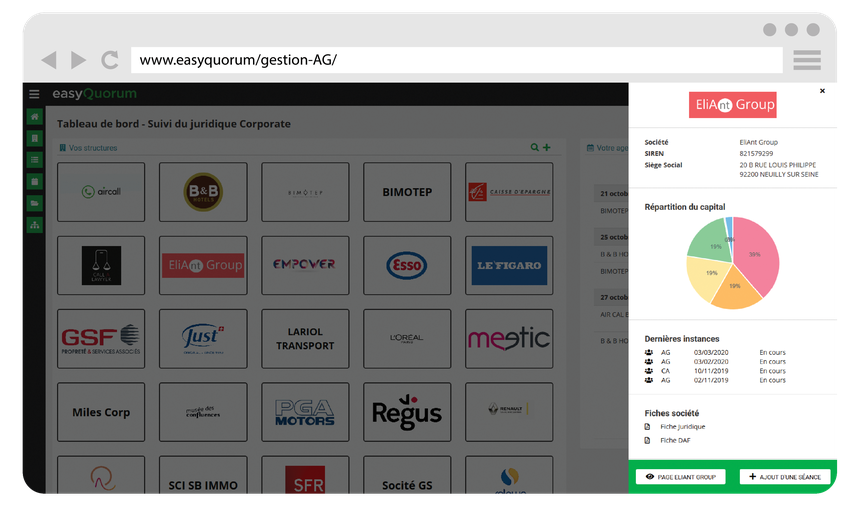This screenshot has height=514, width=860.
Task: Select the EliAnt Group card in grid
Action: (x=203, y=266)
